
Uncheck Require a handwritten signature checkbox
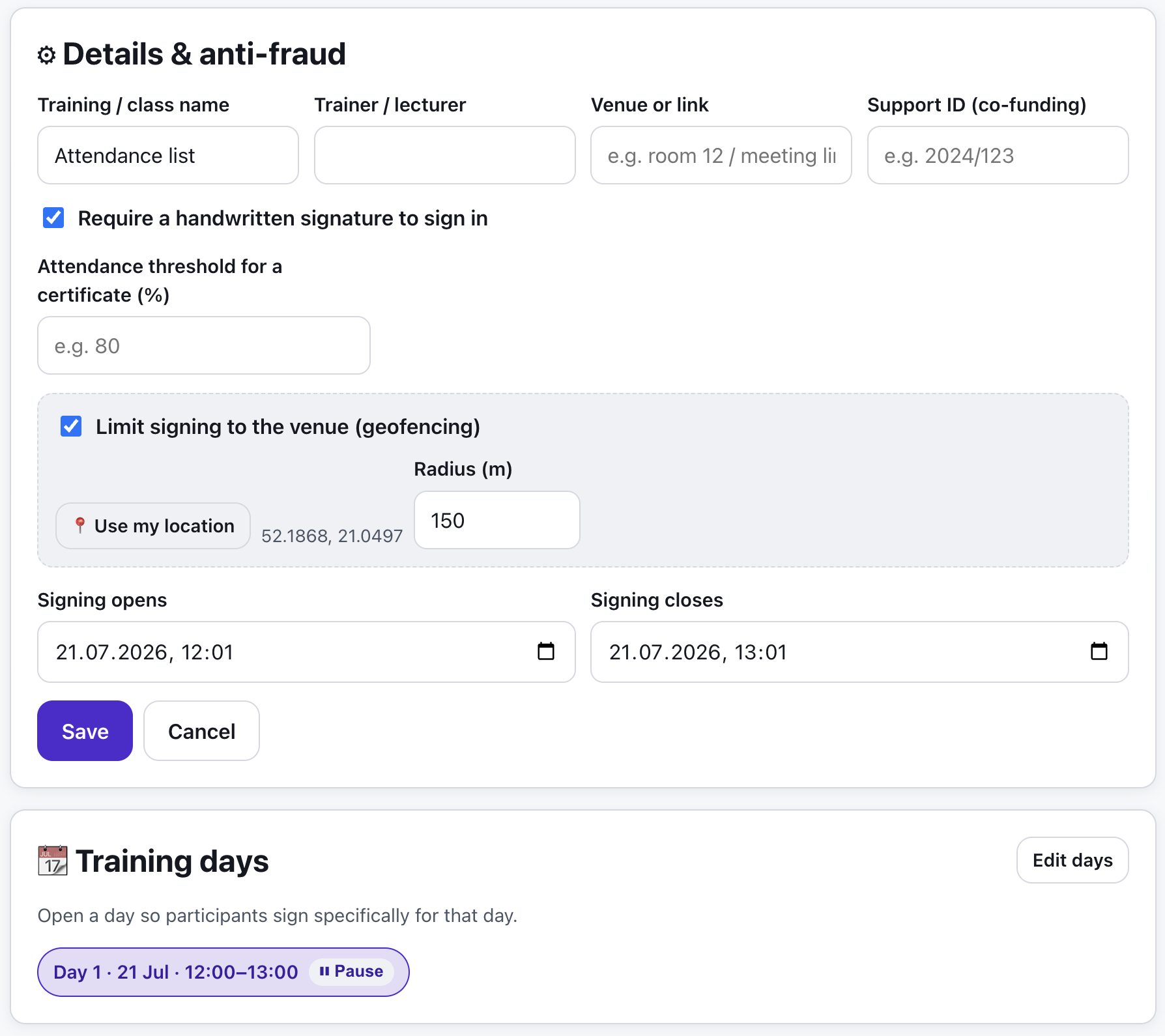(x=53, y=218)
